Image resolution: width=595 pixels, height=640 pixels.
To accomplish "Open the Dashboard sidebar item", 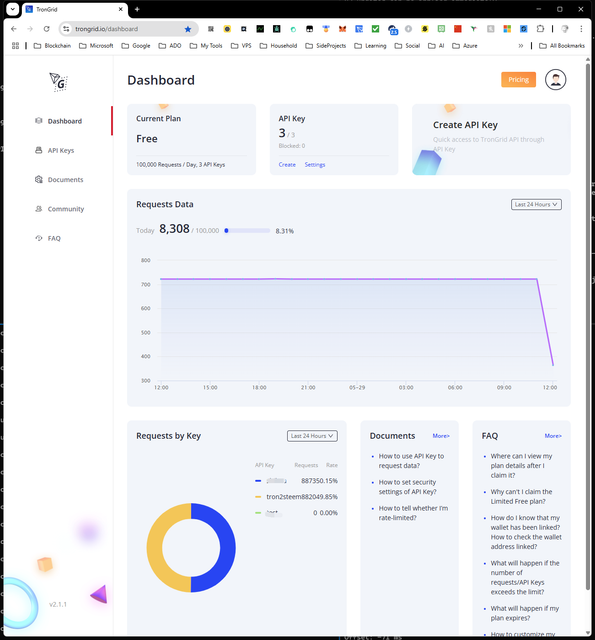I will point(58,121).
